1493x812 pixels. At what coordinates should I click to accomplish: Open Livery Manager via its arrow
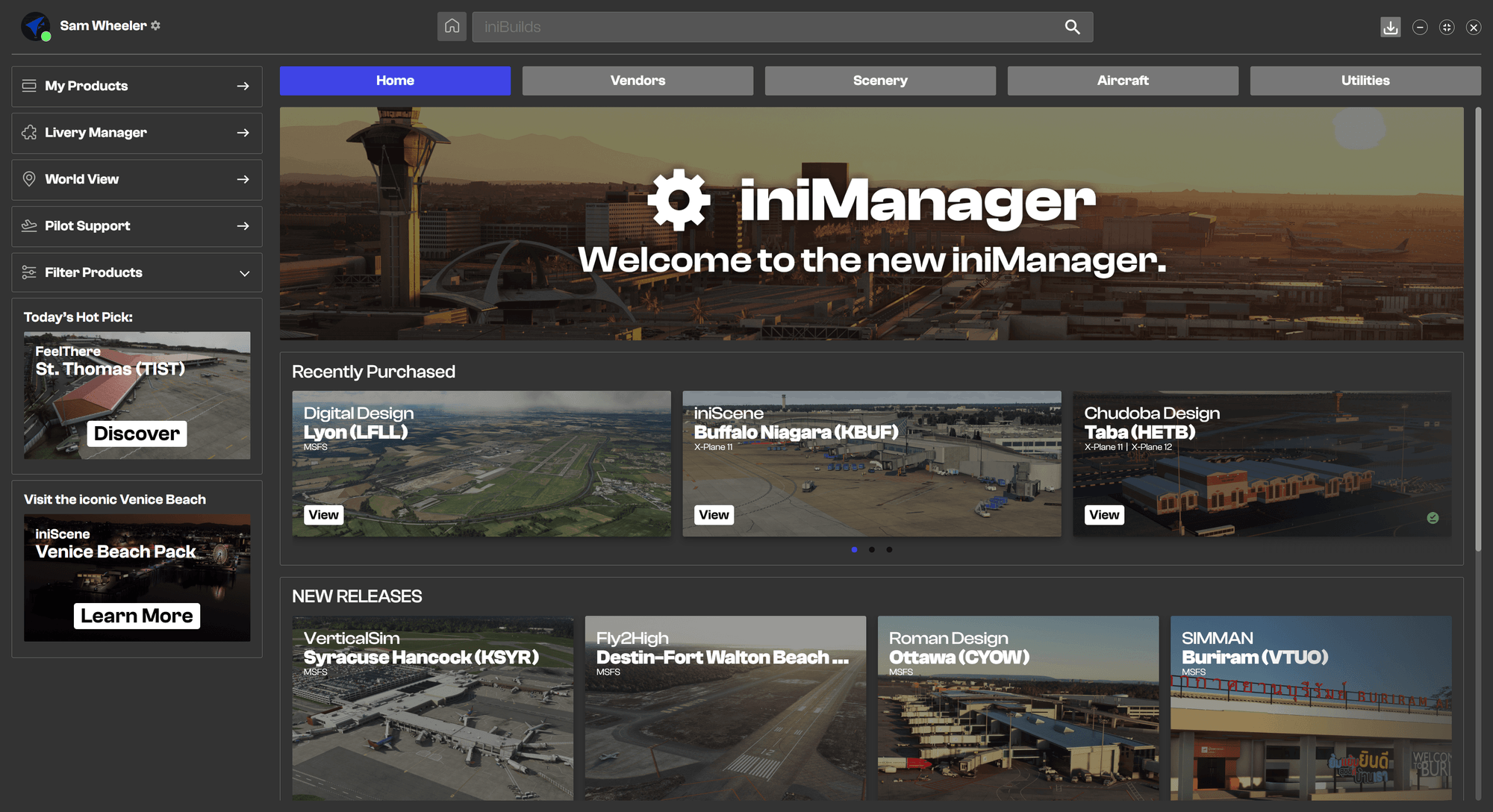[x=243, y=132]
